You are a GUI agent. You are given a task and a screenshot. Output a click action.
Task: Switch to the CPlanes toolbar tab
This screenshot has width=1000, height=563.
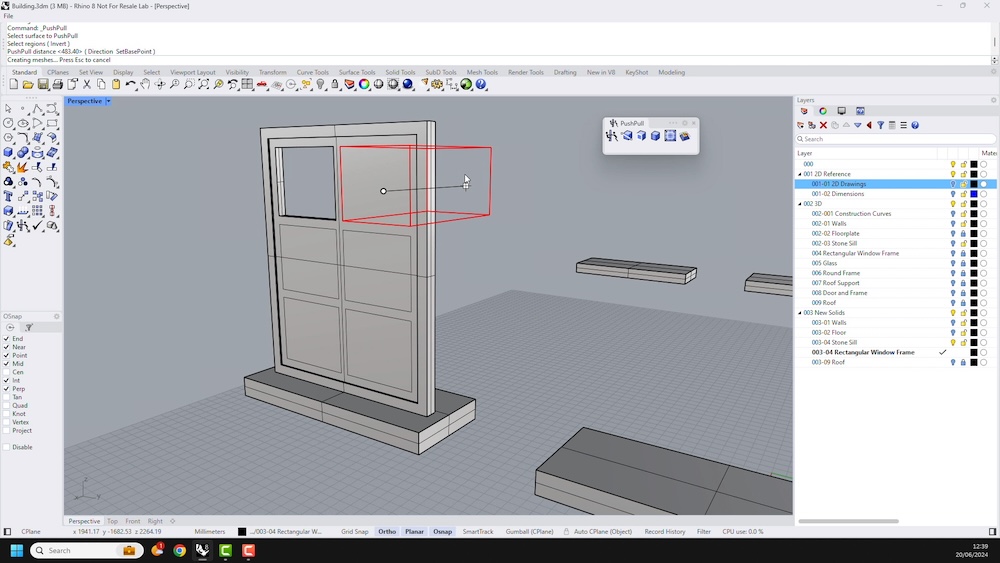57,72
